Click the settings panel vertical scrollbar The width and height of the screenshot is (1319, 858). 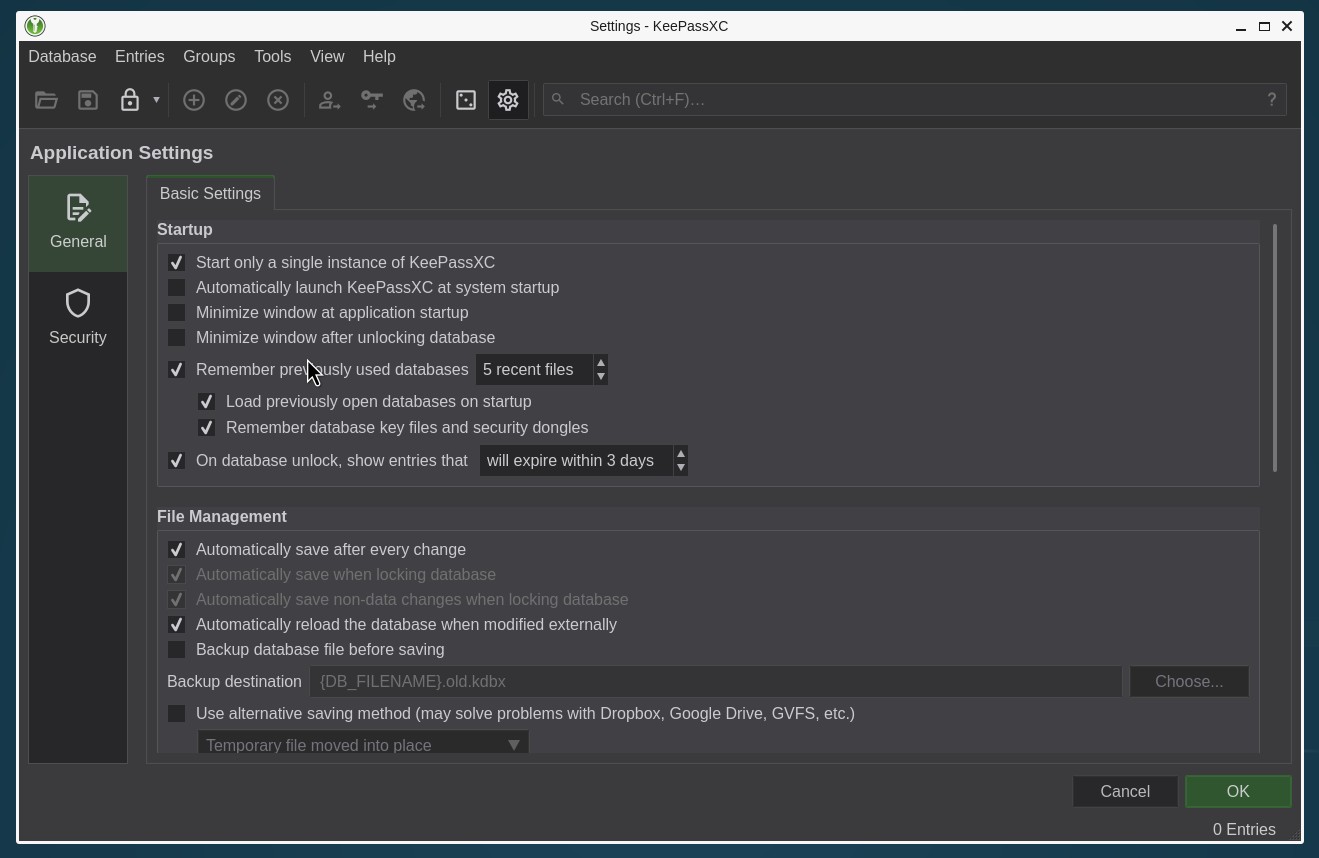[x=1274, y=348]
